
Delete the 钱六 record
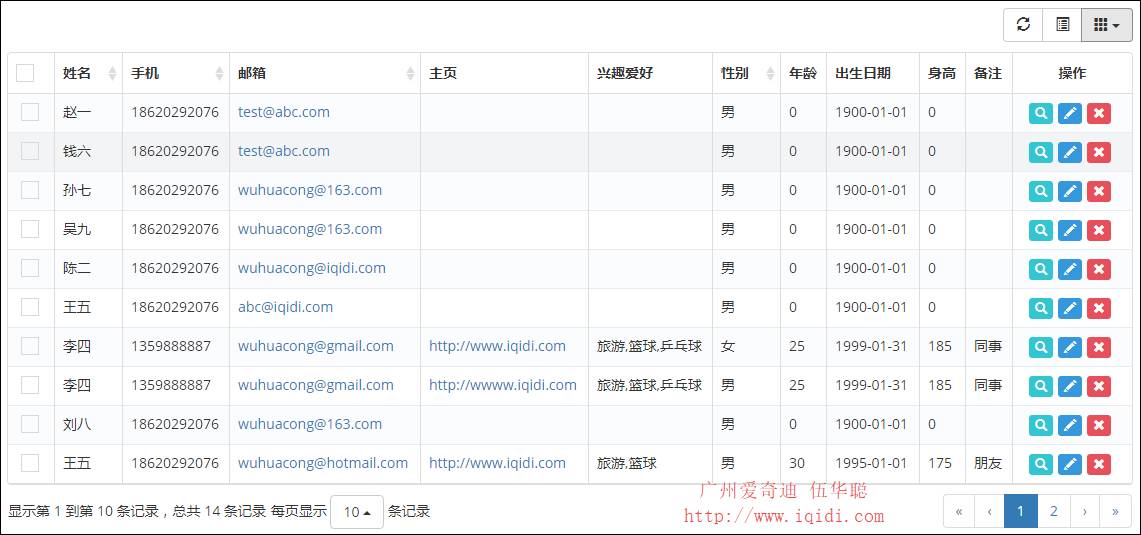click(1099, 152)
